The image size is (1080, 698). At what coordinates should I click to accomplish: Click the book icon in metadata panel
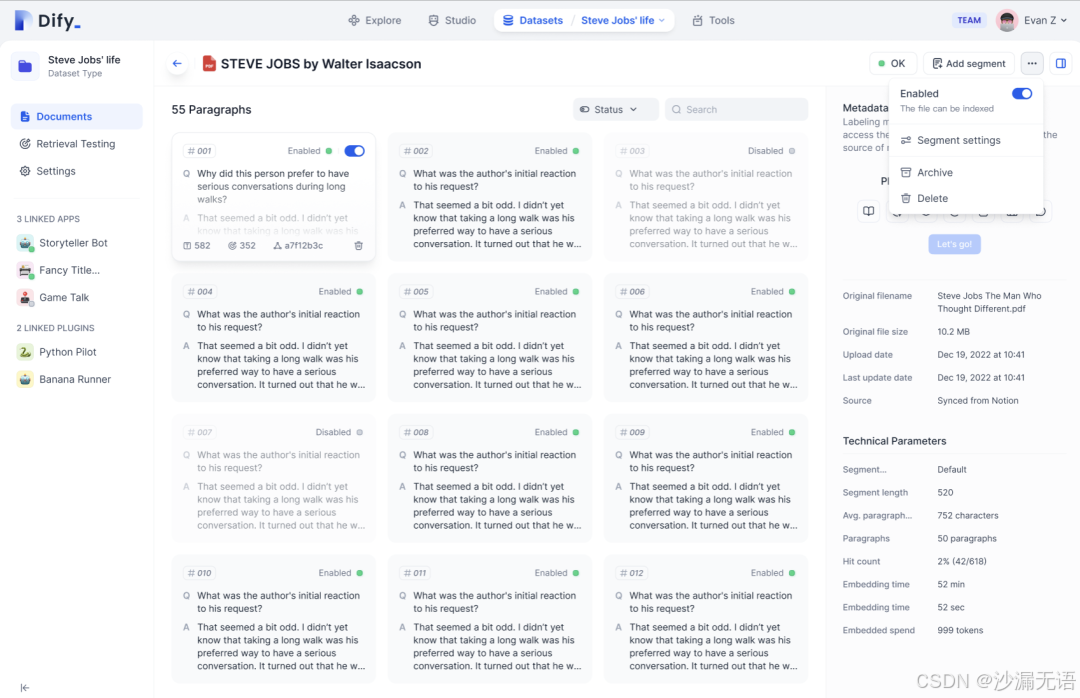click(869, 211)
